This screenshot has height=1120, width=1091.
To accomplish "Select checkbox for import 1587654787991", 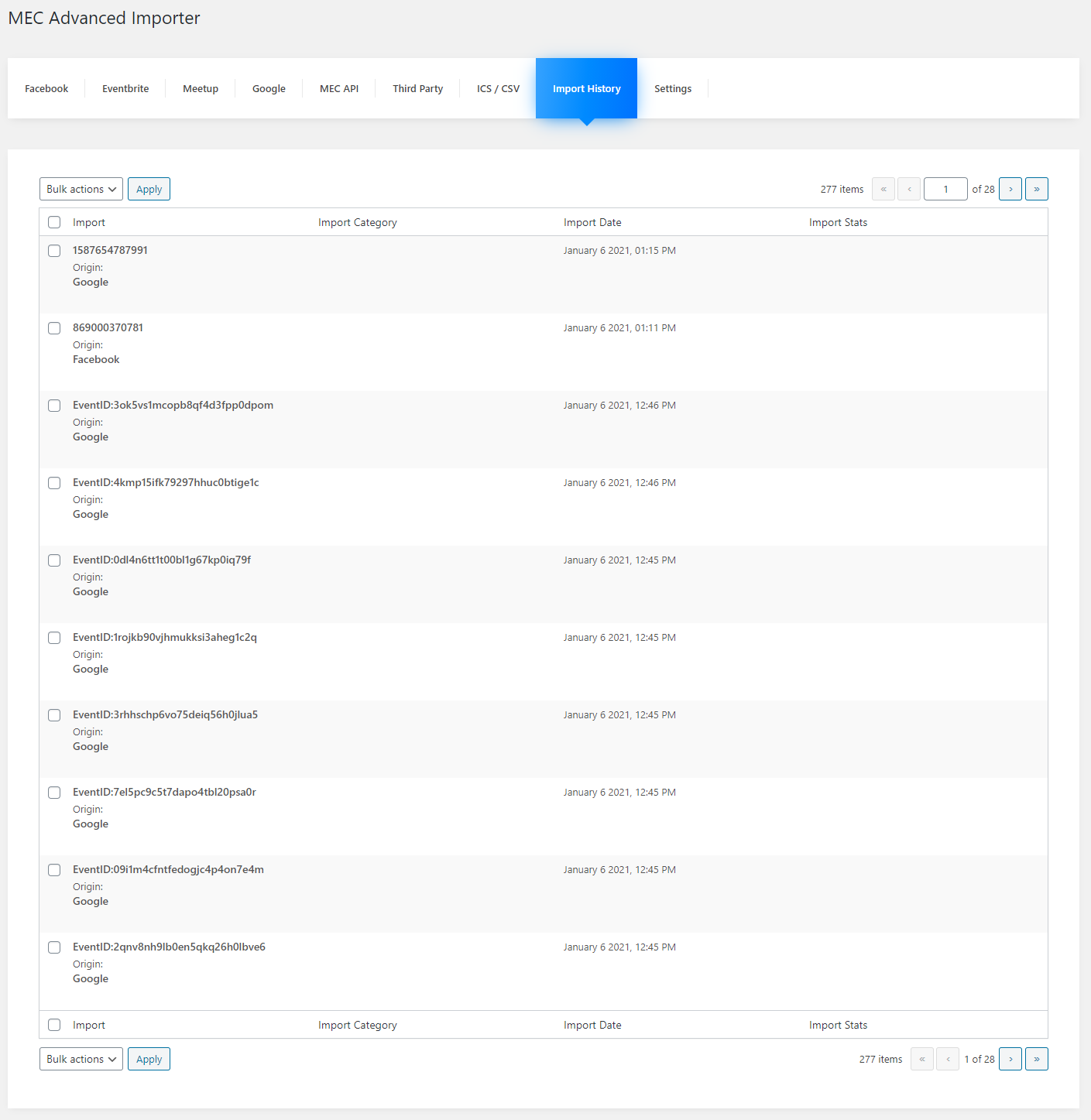I will coord(54,251).
